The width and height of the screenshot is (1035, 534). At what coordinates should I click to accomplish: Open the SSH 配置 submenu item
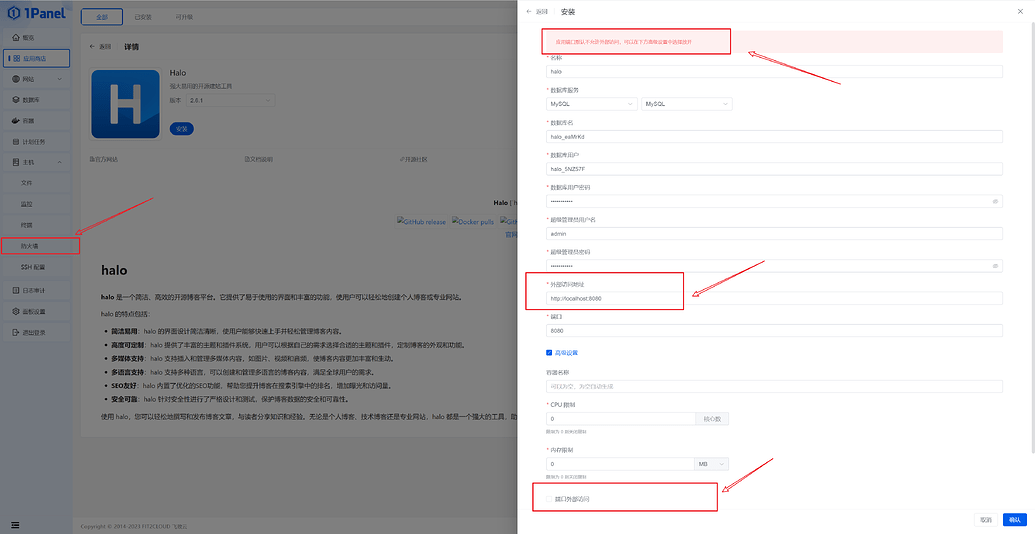[36, 267]
